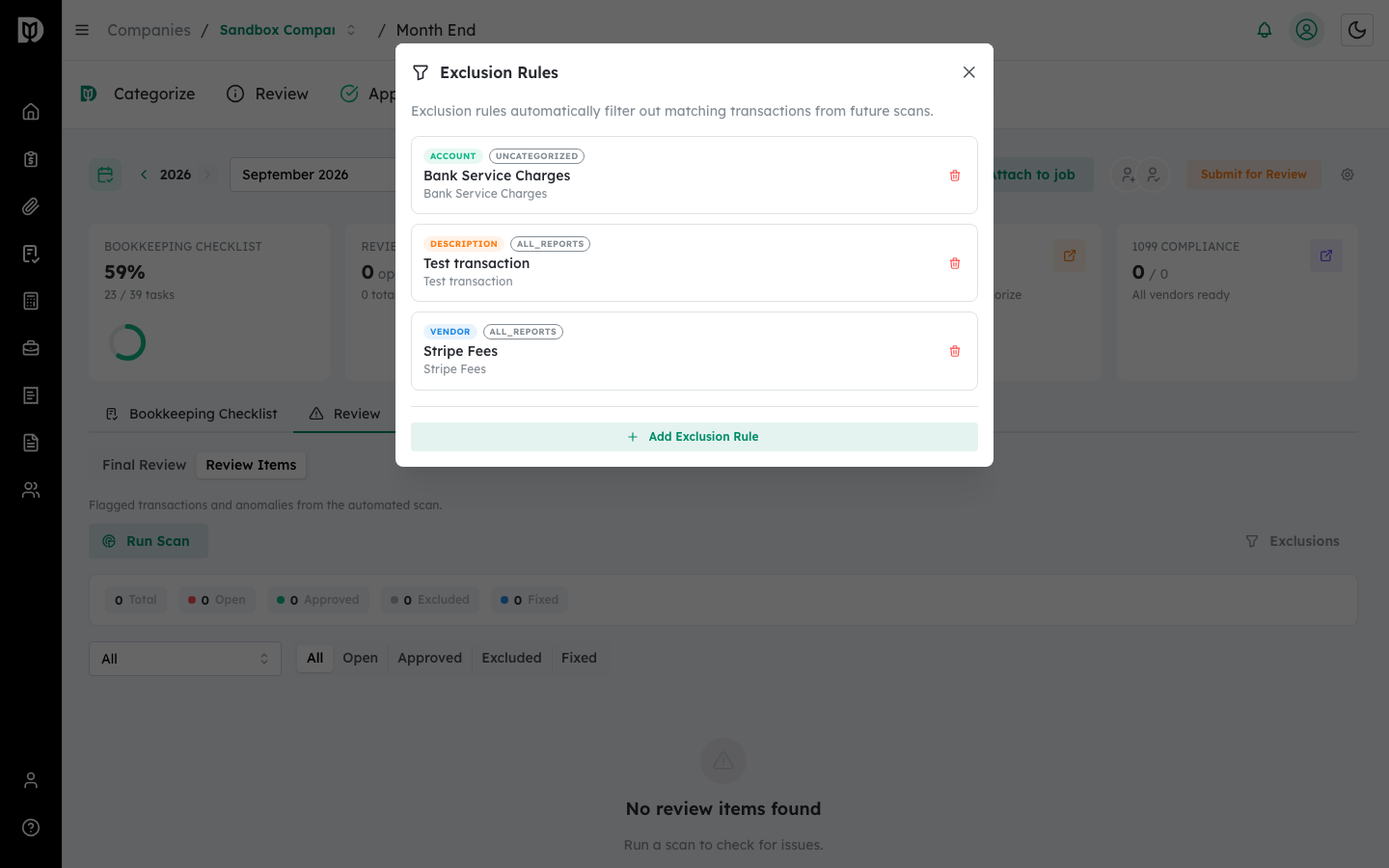The image size is (1389, 868).
Task: Click the assign user plus icon
Action: 1127,175
